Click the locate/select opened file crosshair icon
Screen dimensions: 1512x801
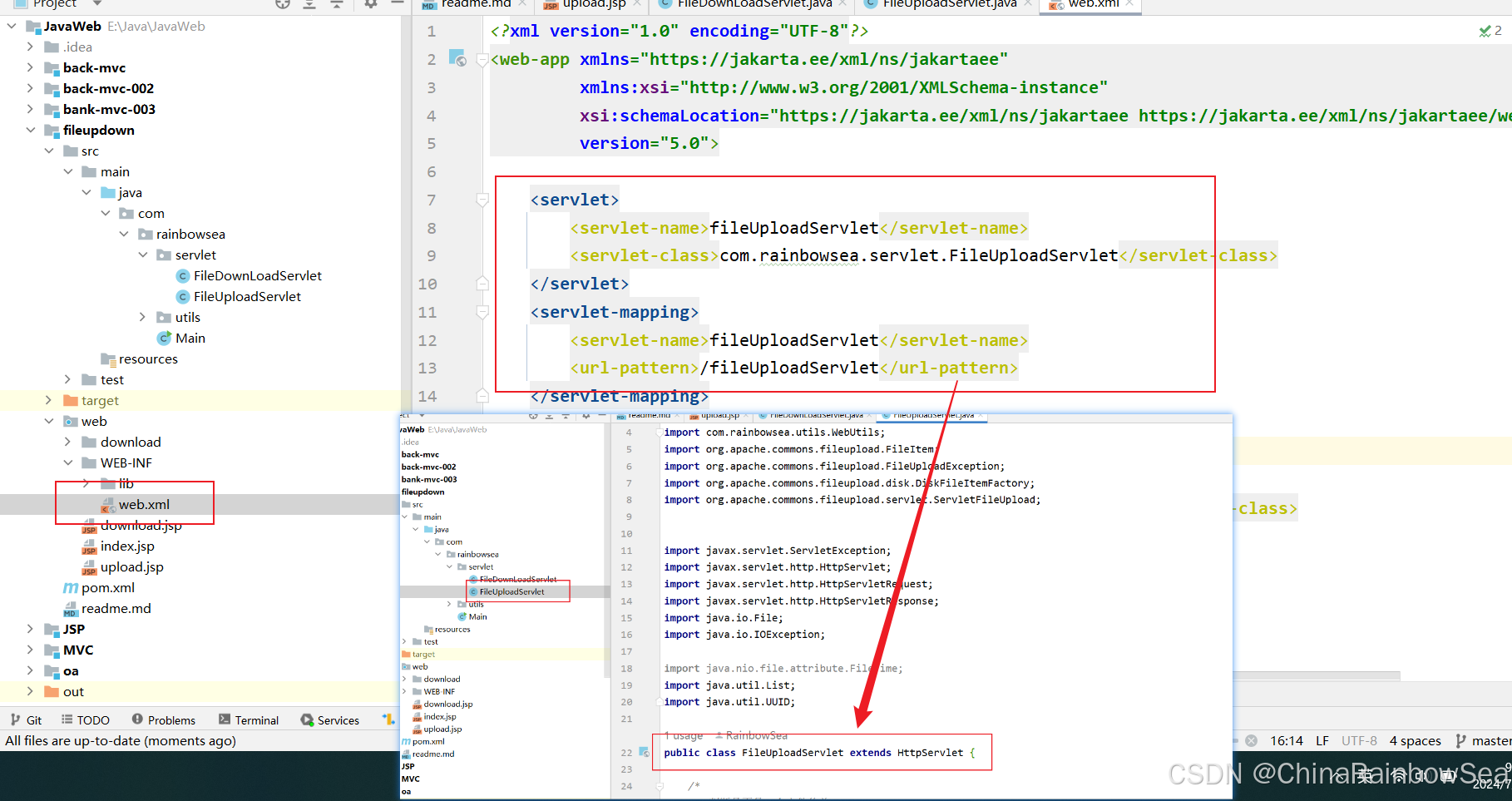click(283, 4)
